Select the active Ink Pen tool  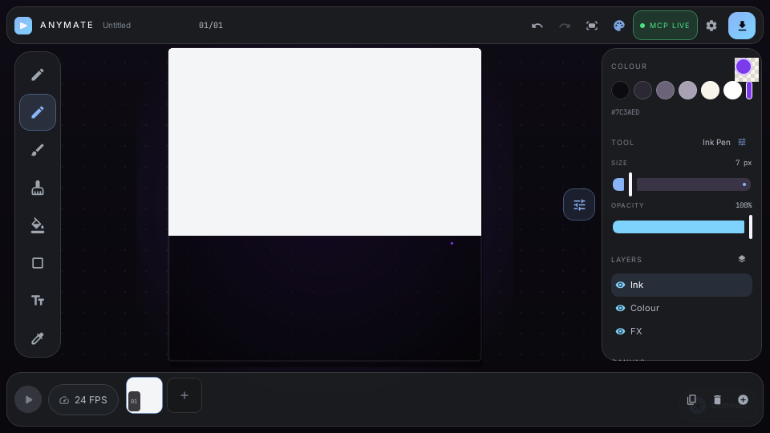coord(37,112)
